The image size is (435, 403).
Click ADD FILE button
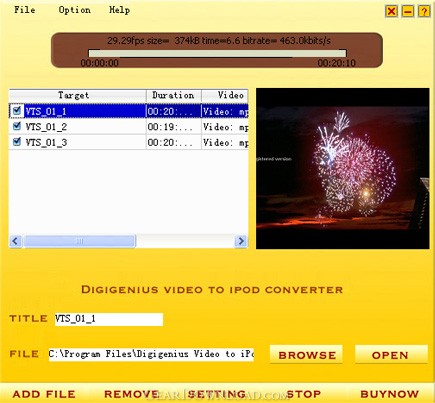[44, 394]
